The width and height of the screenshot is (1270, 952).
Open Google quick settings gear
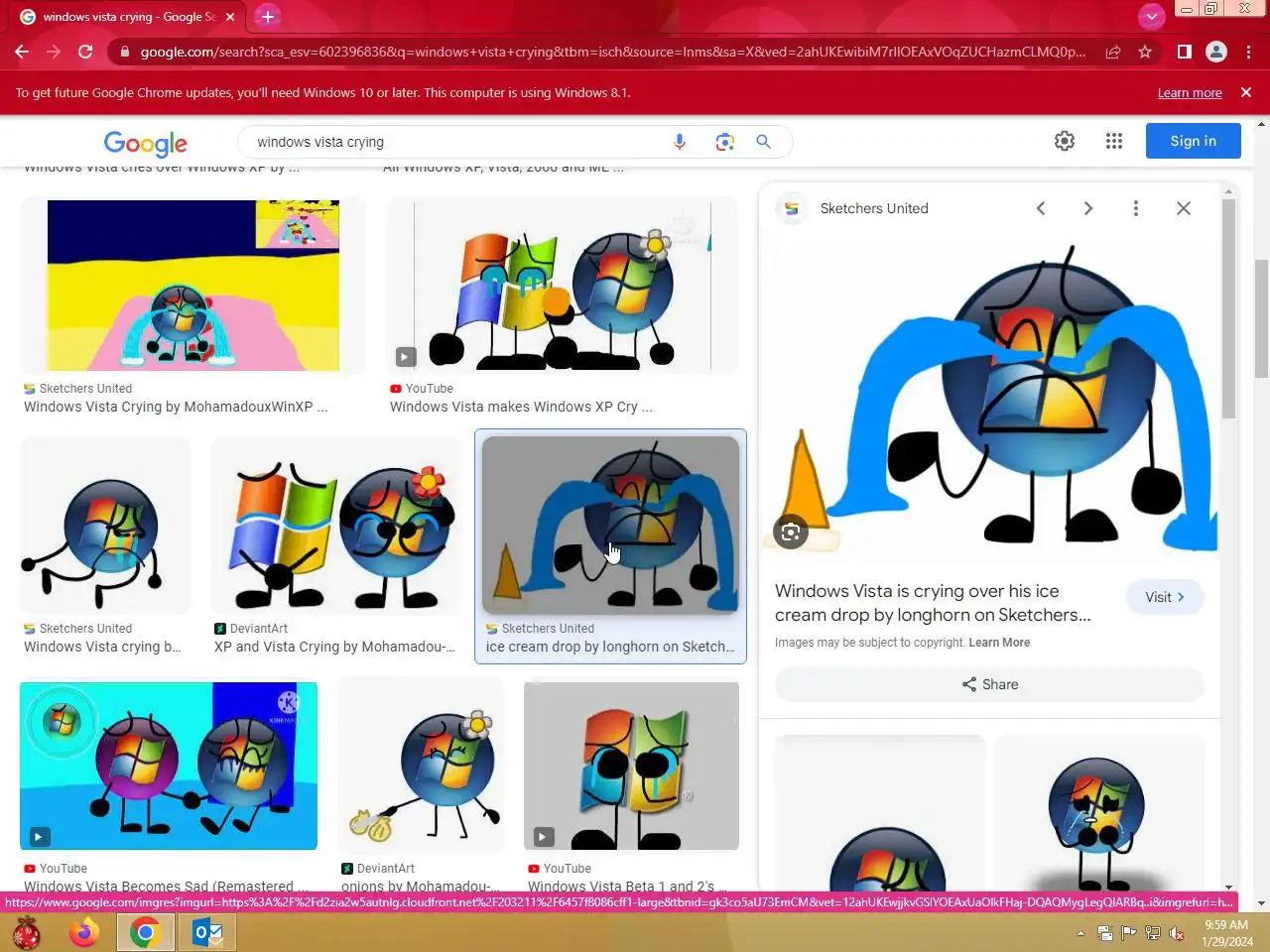coord(1065,141)
